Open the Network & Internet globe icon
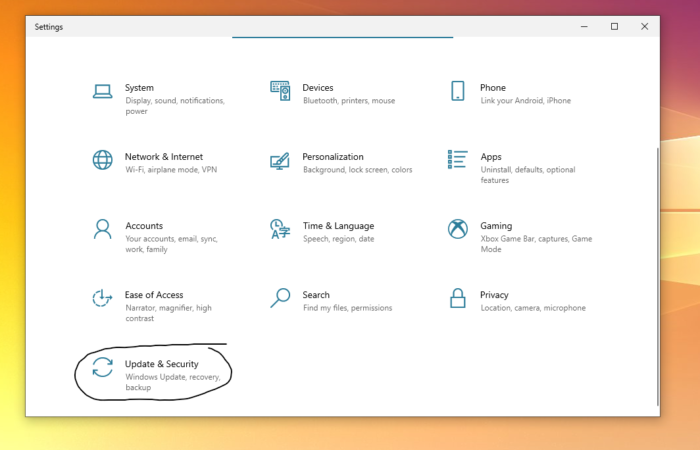 point(102,160)
